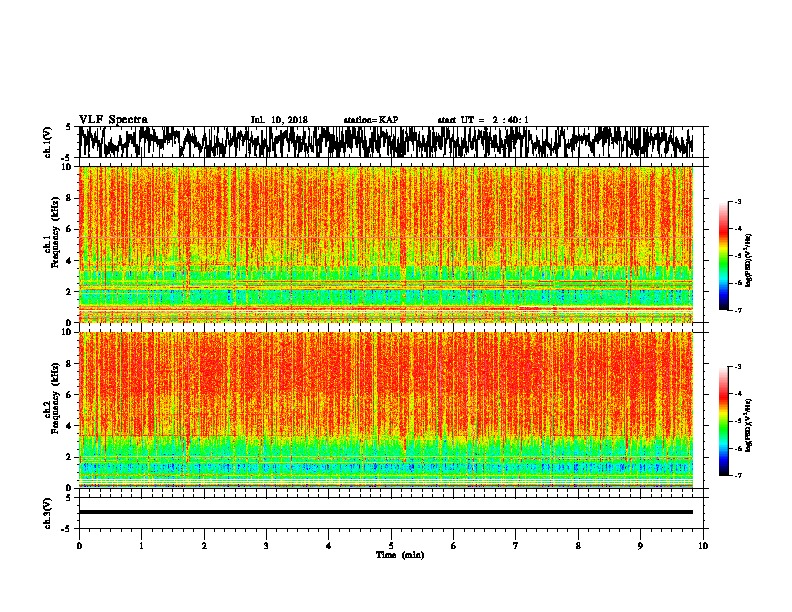Viewport: 792px width, 612px height.
Task: Click the "Time (min)" axis label
Action: [400, 555]
